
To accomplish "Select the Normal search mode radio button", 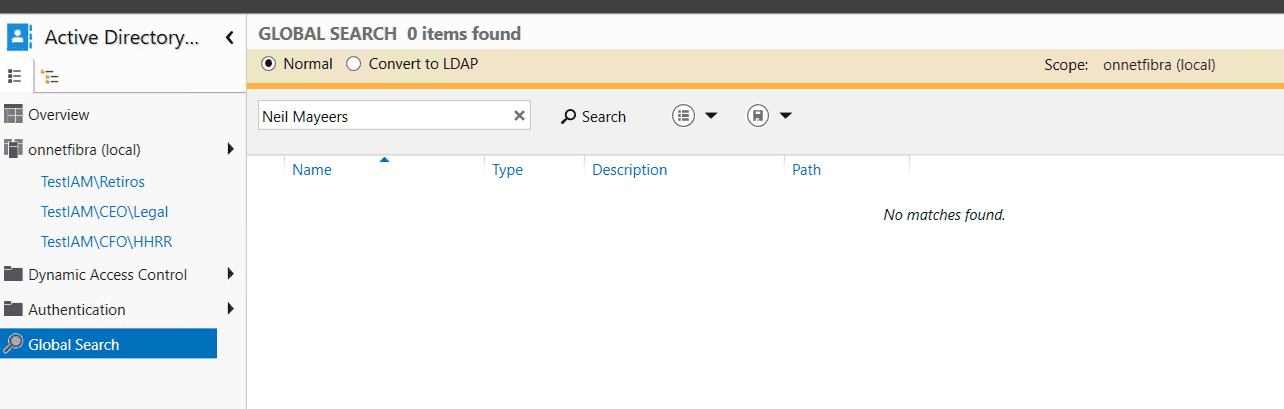I will click(x=268, y=64).
